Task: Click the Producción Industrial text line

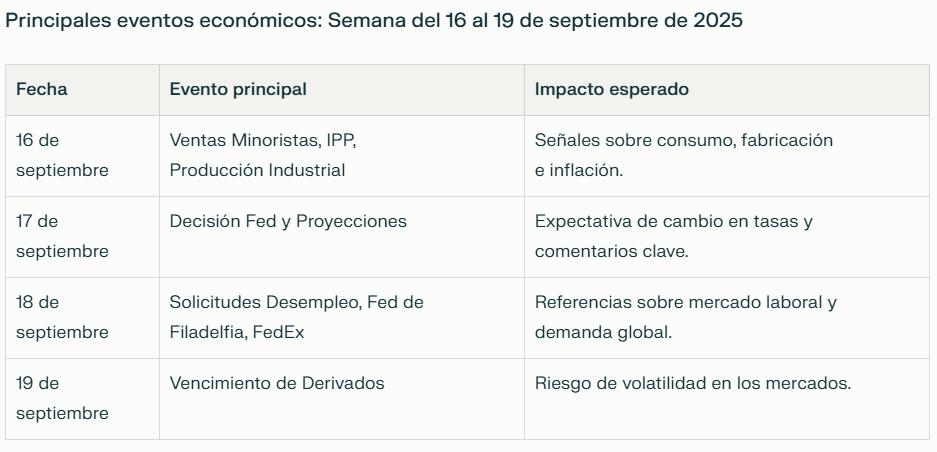Action: coord(258,170)
